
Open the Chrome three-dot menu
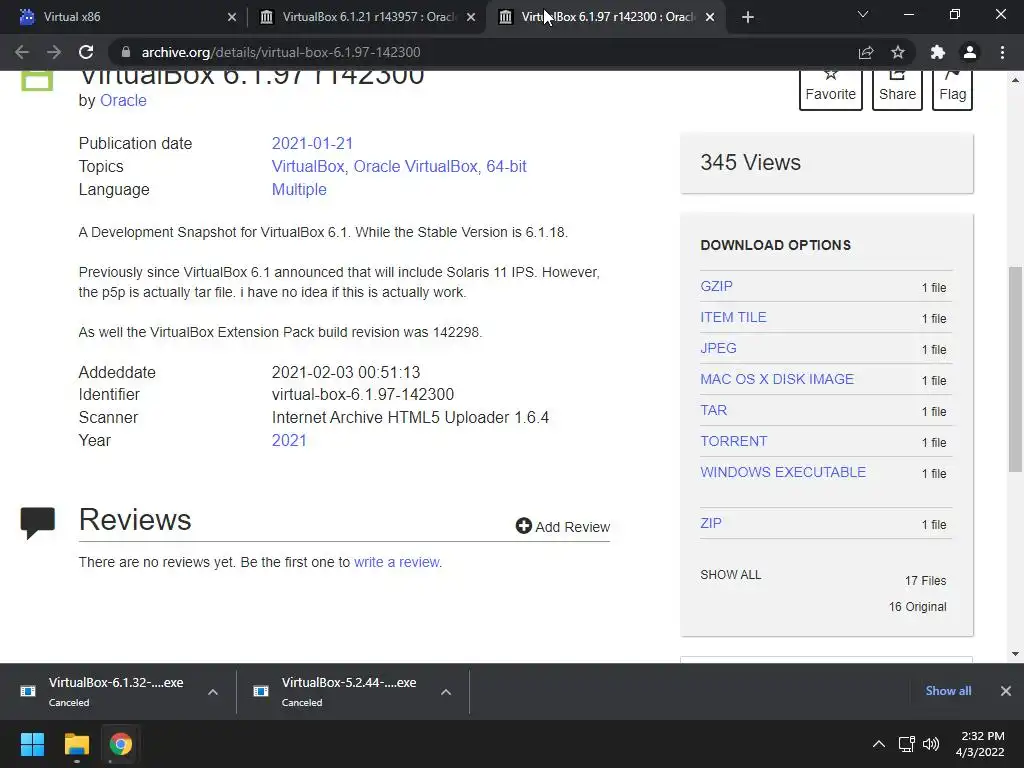point(1002,52)
